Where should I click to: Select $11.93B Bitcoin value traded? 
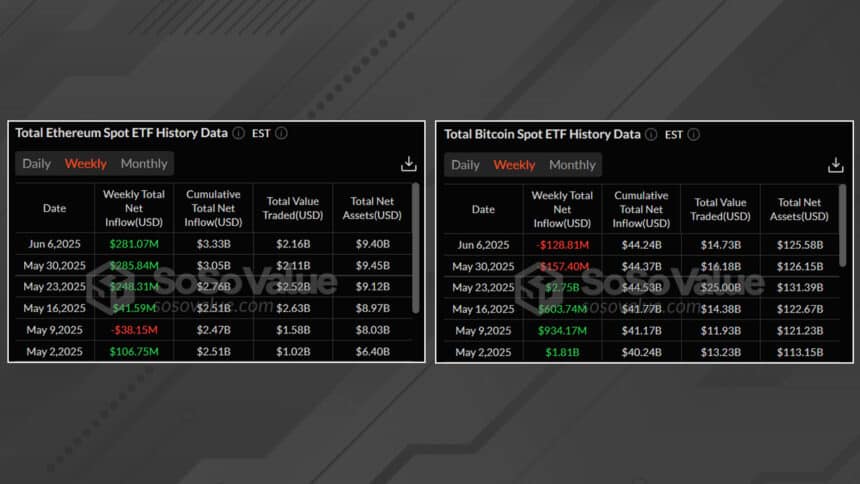point(720,330)
